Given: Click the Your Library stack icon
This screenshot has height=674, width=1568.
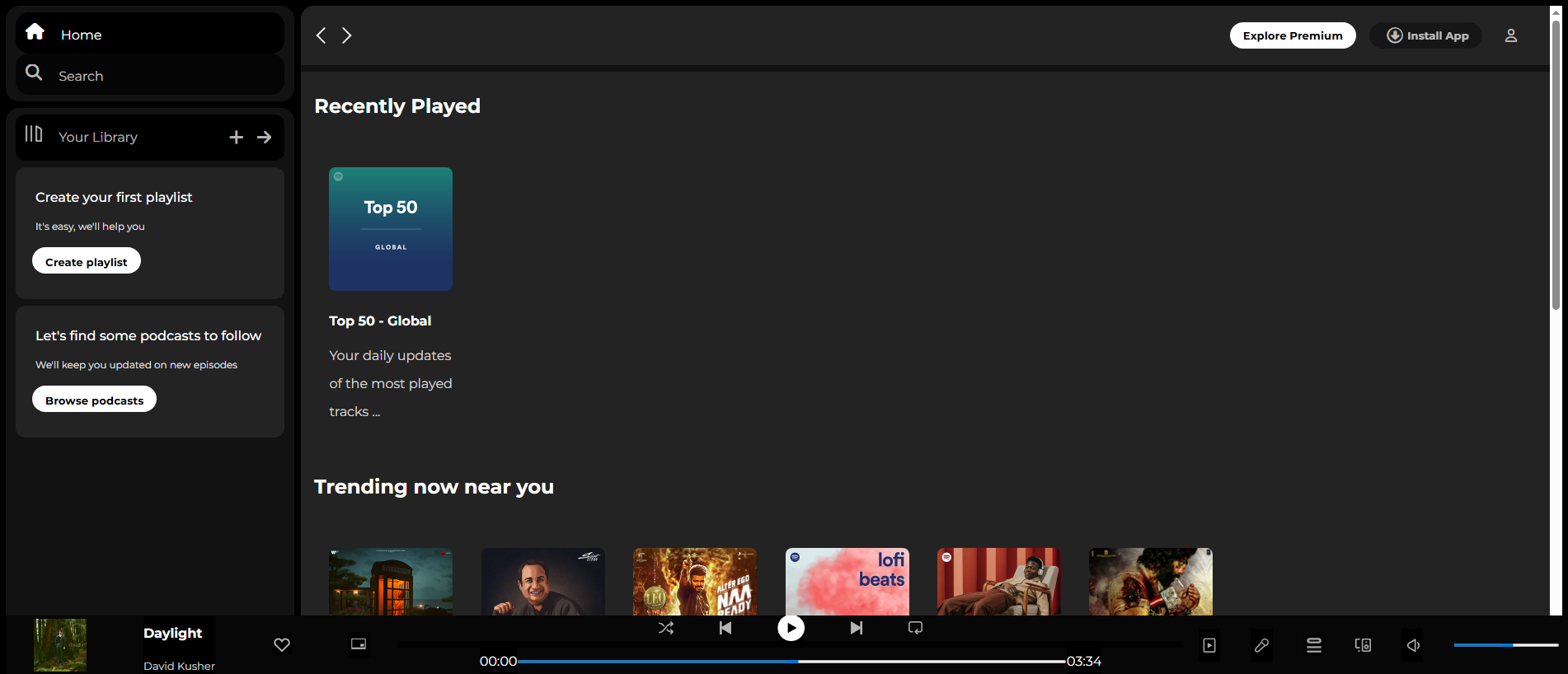Looking at the screenshot, I should tap(34, 133).
